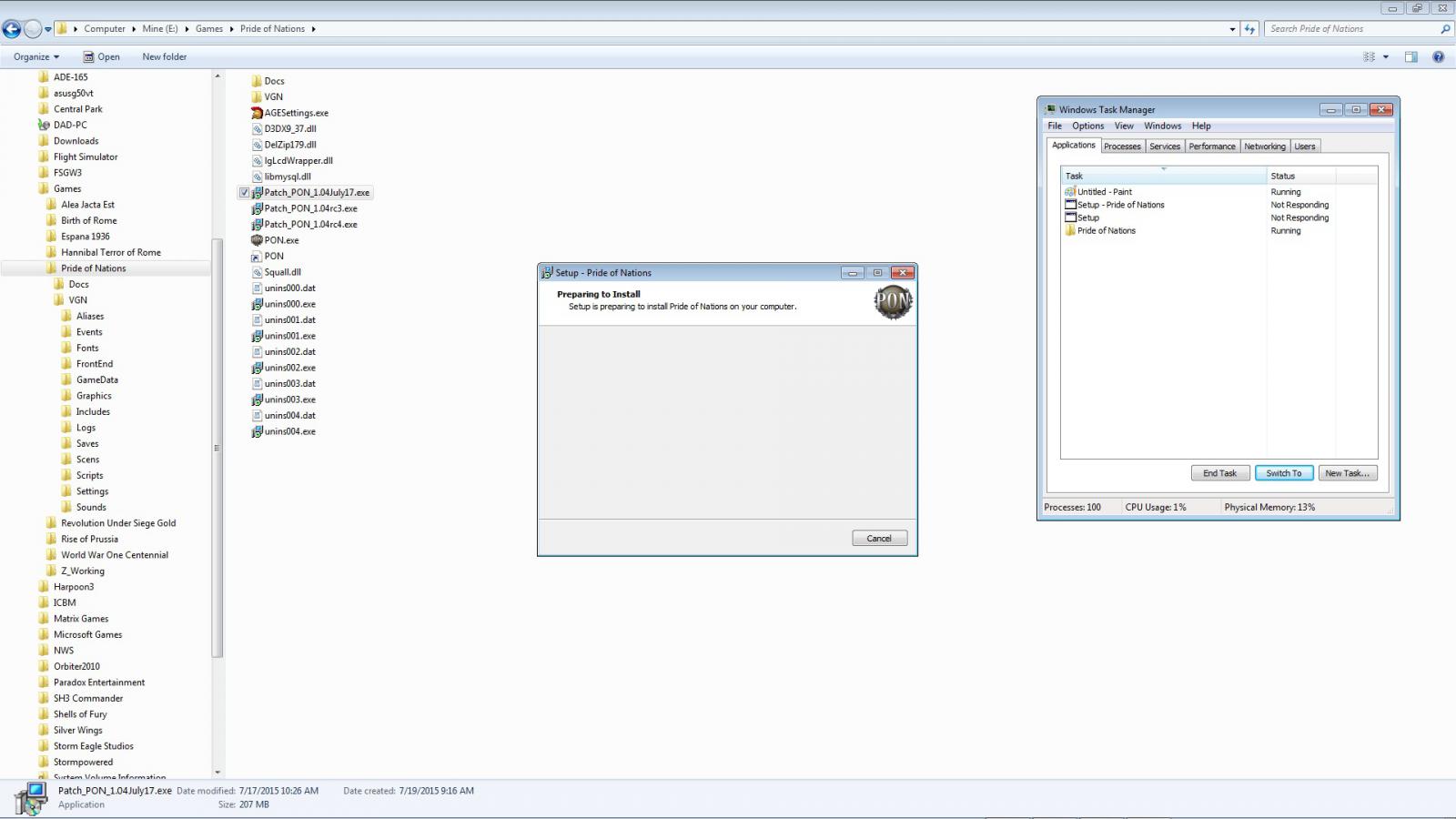Click the DAD-PC network computer icon
The width and height of the screenshot is (1456, 819).
pyautogui.click(x=44, y=125)
